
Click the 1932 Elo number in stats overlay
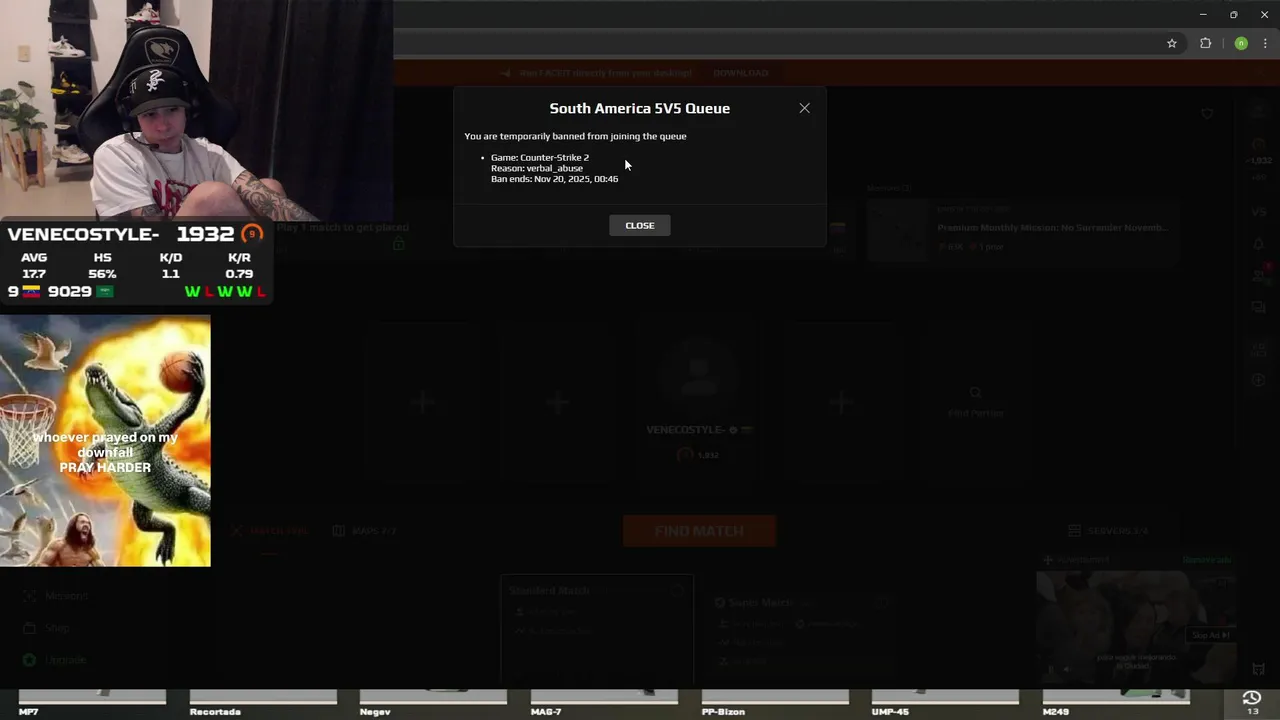(x=205, y=234)
